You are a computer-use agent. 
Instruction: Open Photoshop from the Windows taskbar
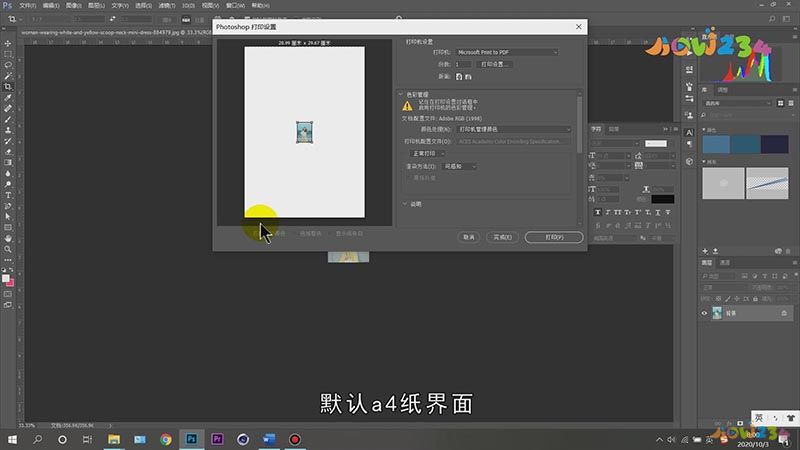coord(191,439)
